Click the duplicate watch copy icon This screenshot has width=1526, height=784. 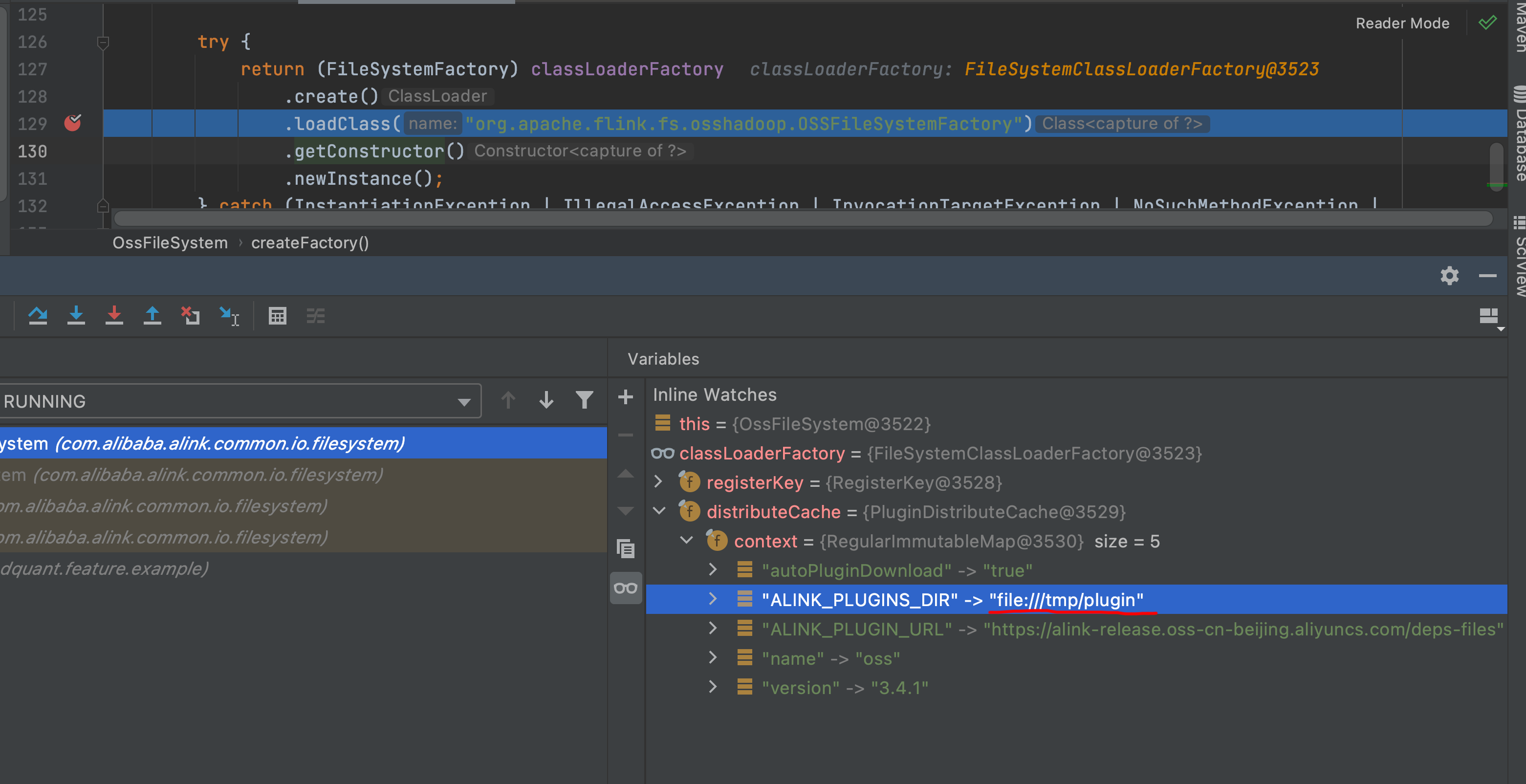coord(626,549)
